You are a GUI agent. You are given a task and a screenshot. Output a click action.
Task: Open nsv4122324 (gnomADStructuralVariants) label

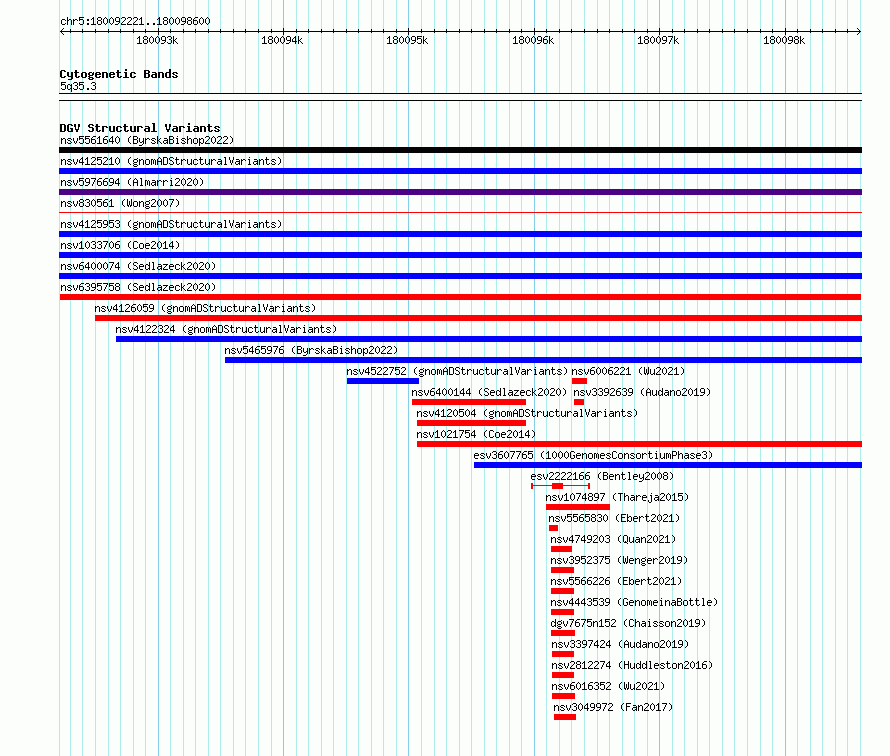coord(226,329)
